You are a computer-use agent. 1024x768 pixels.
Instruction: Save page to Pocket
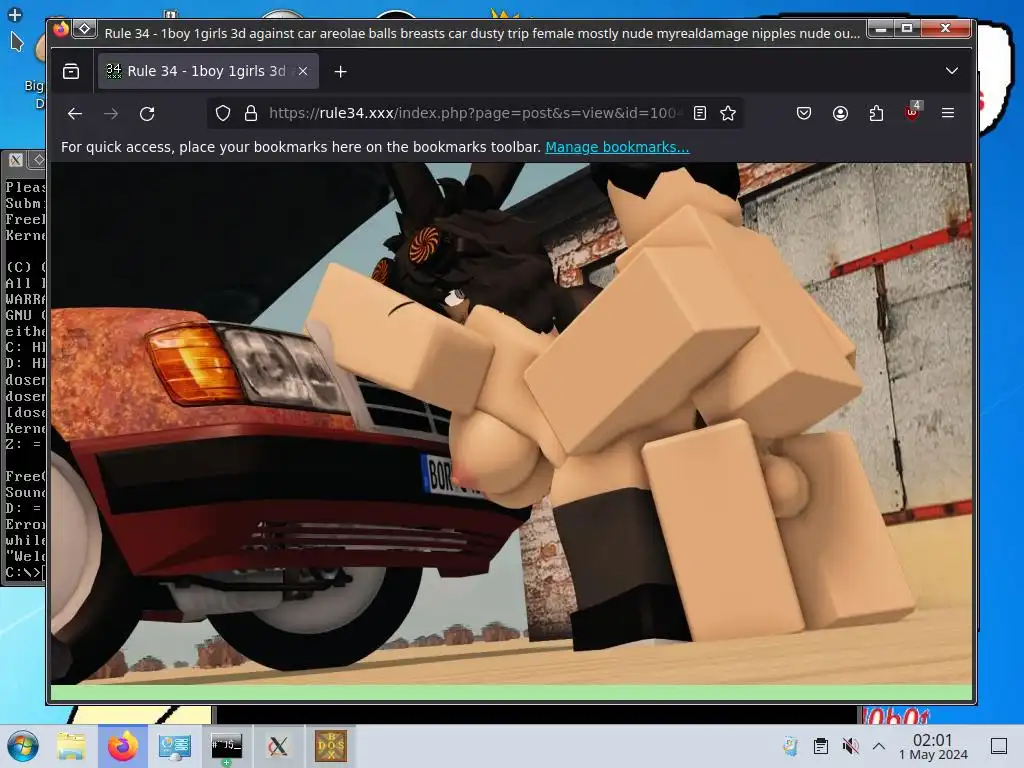tap(804, 114)
